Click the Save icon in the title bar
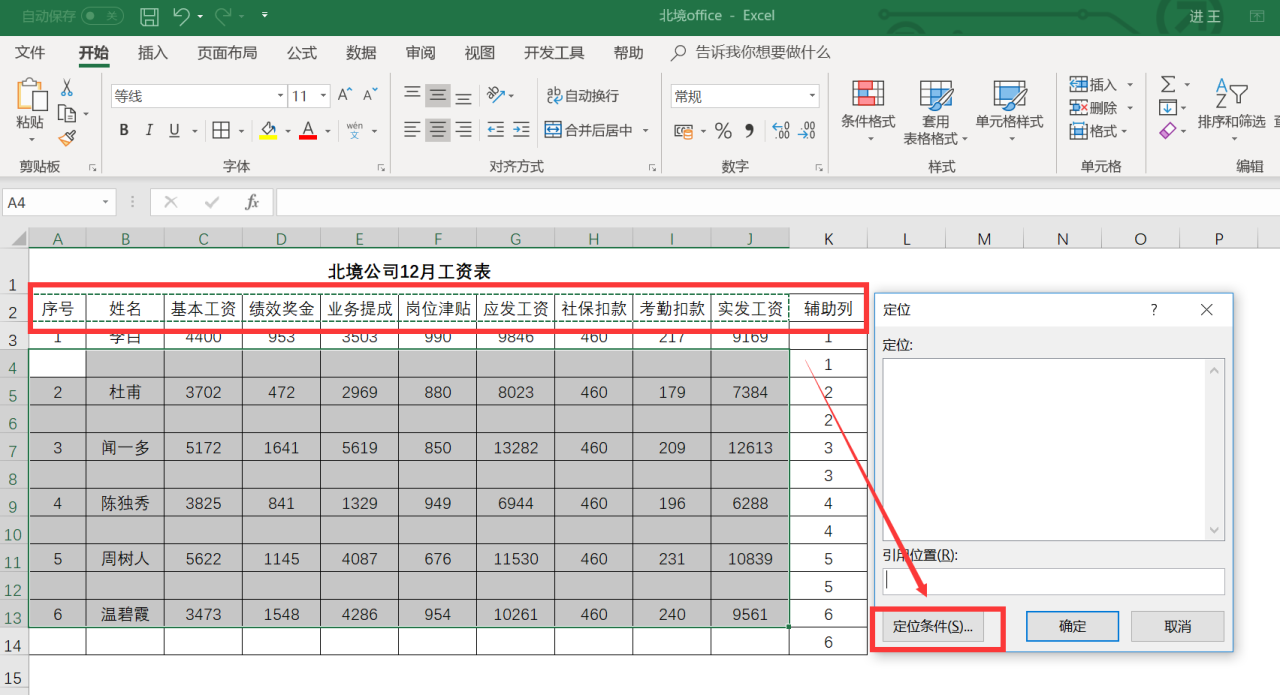The image size is (1280, 695). 149,16
